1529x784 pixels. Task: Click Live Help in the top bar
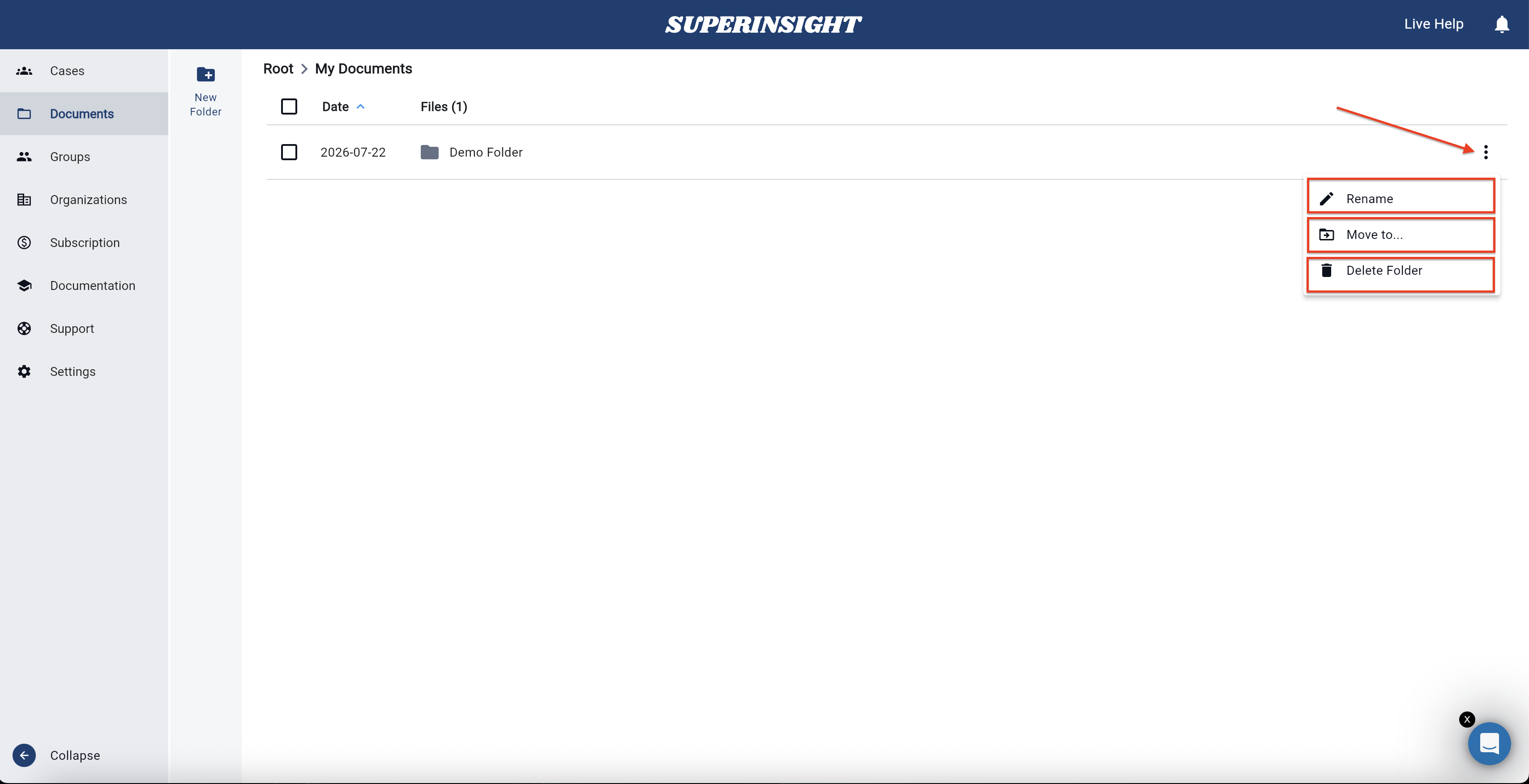pyautogui.click(x=1433, y=24)
